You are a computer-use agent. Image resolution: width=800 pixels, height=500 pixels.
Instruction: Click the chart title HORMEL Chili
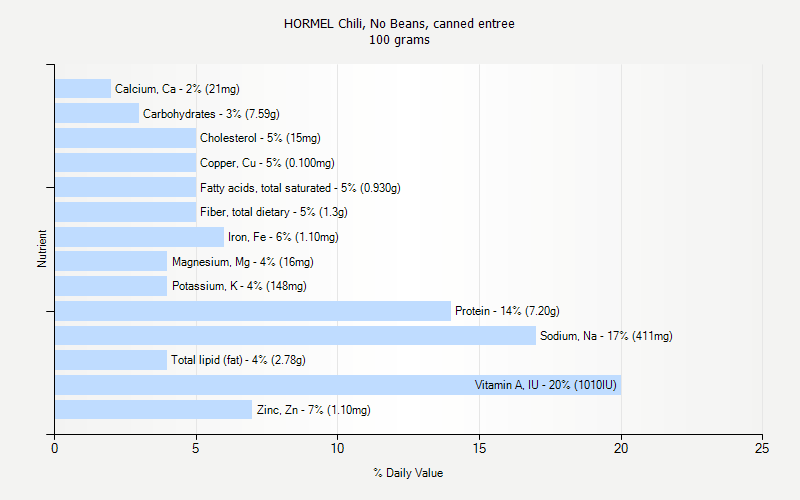[399, 23]
